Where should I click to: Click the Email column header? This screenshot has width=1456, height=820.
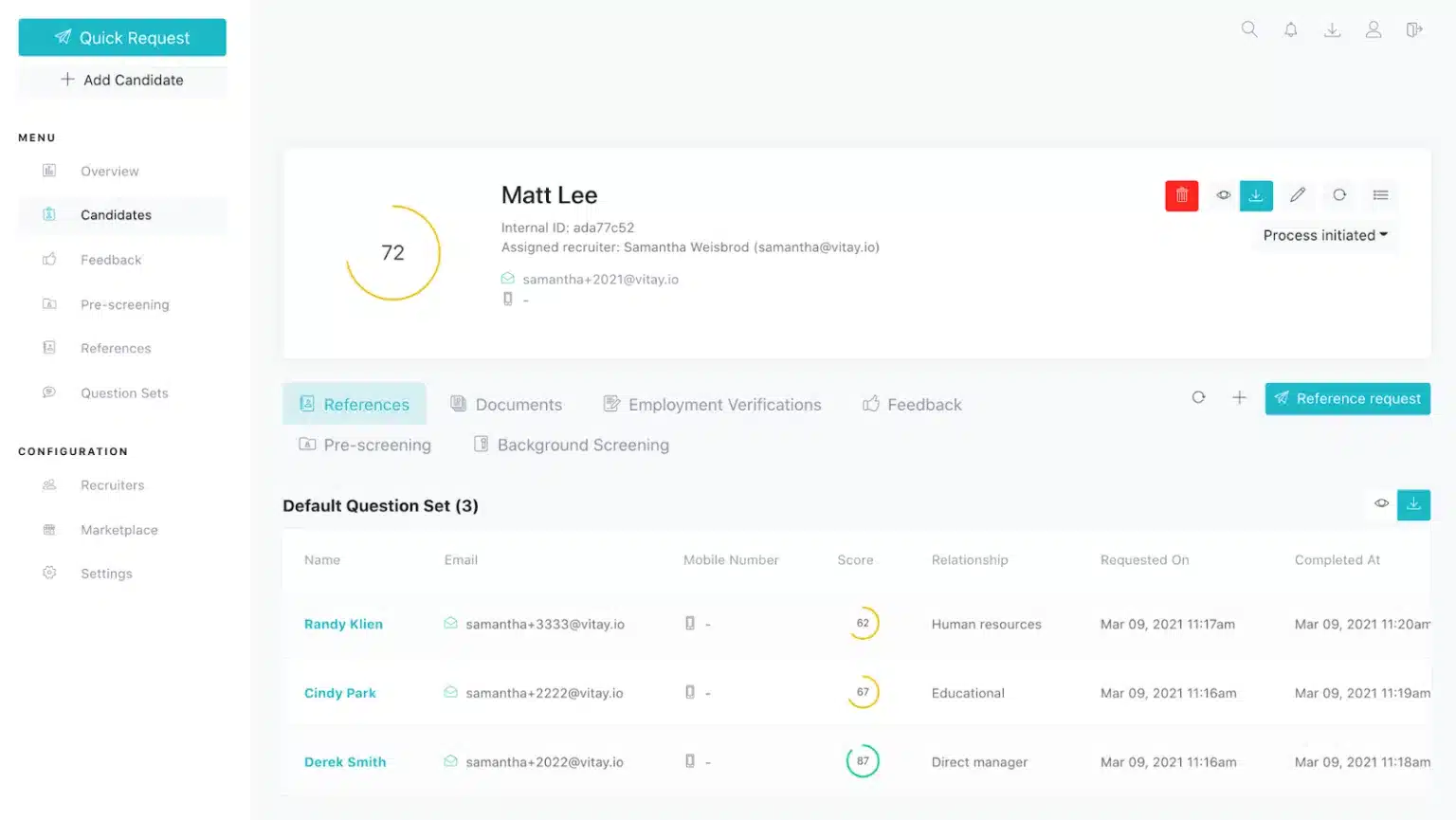[x=461, y=560]
